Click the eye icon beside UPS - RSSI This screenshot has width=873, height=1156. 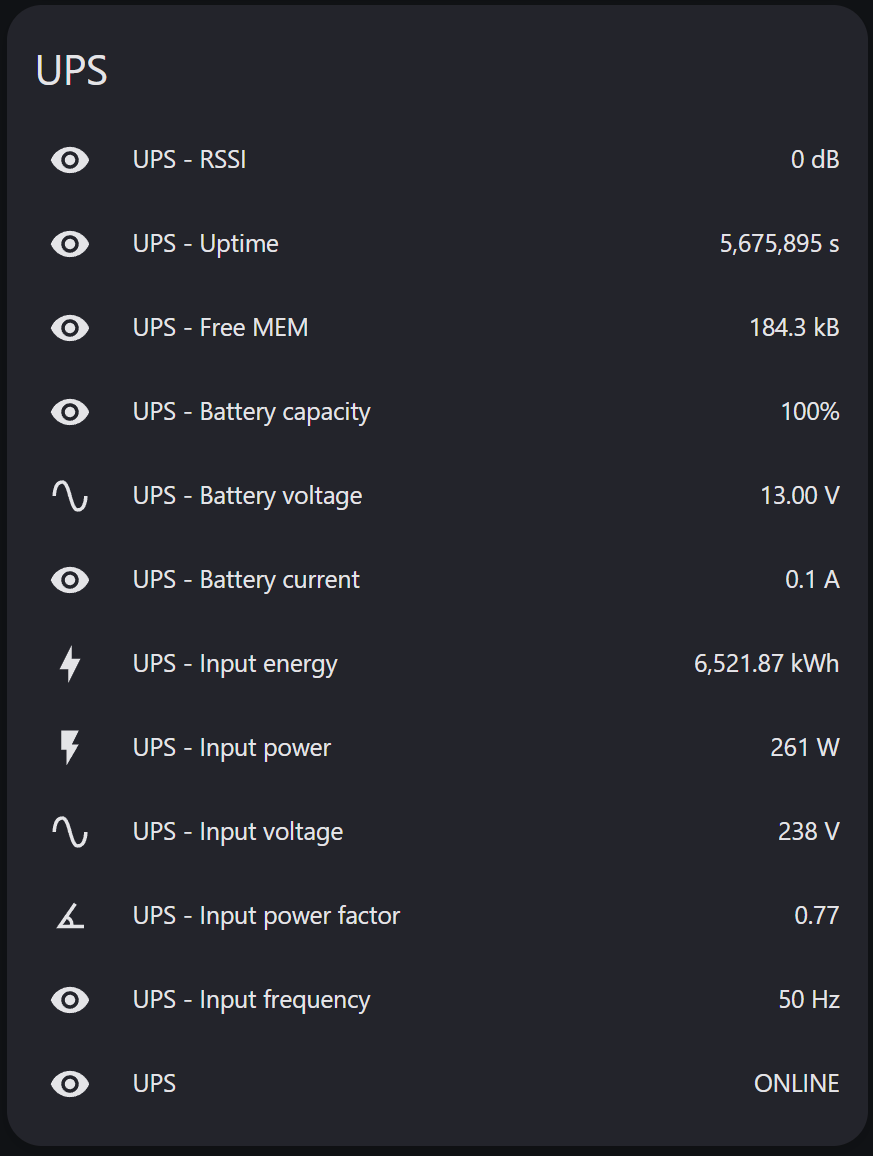pos(70,160)
